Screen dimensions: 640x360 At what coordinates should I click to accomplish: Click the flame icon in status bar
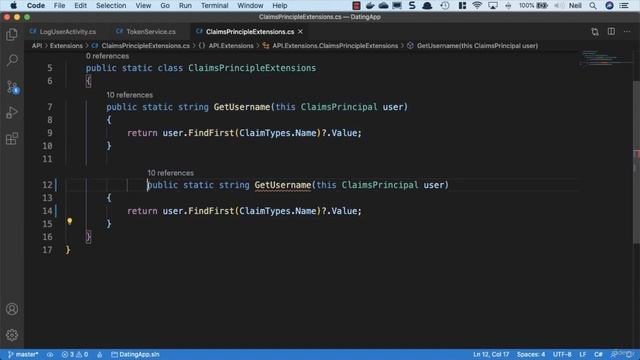click(100, 354)
